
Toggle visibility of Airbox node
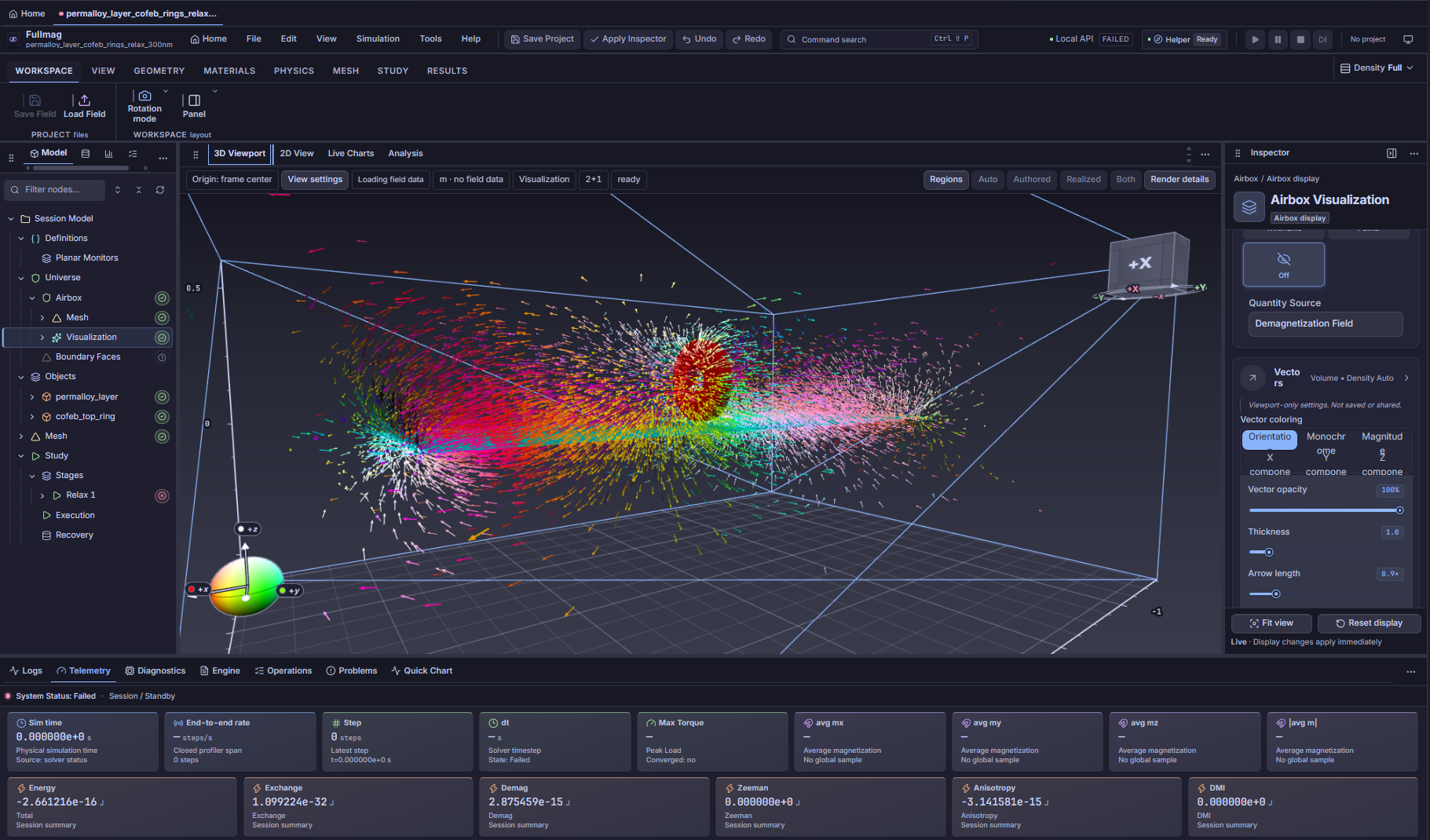tap(162, 298)
